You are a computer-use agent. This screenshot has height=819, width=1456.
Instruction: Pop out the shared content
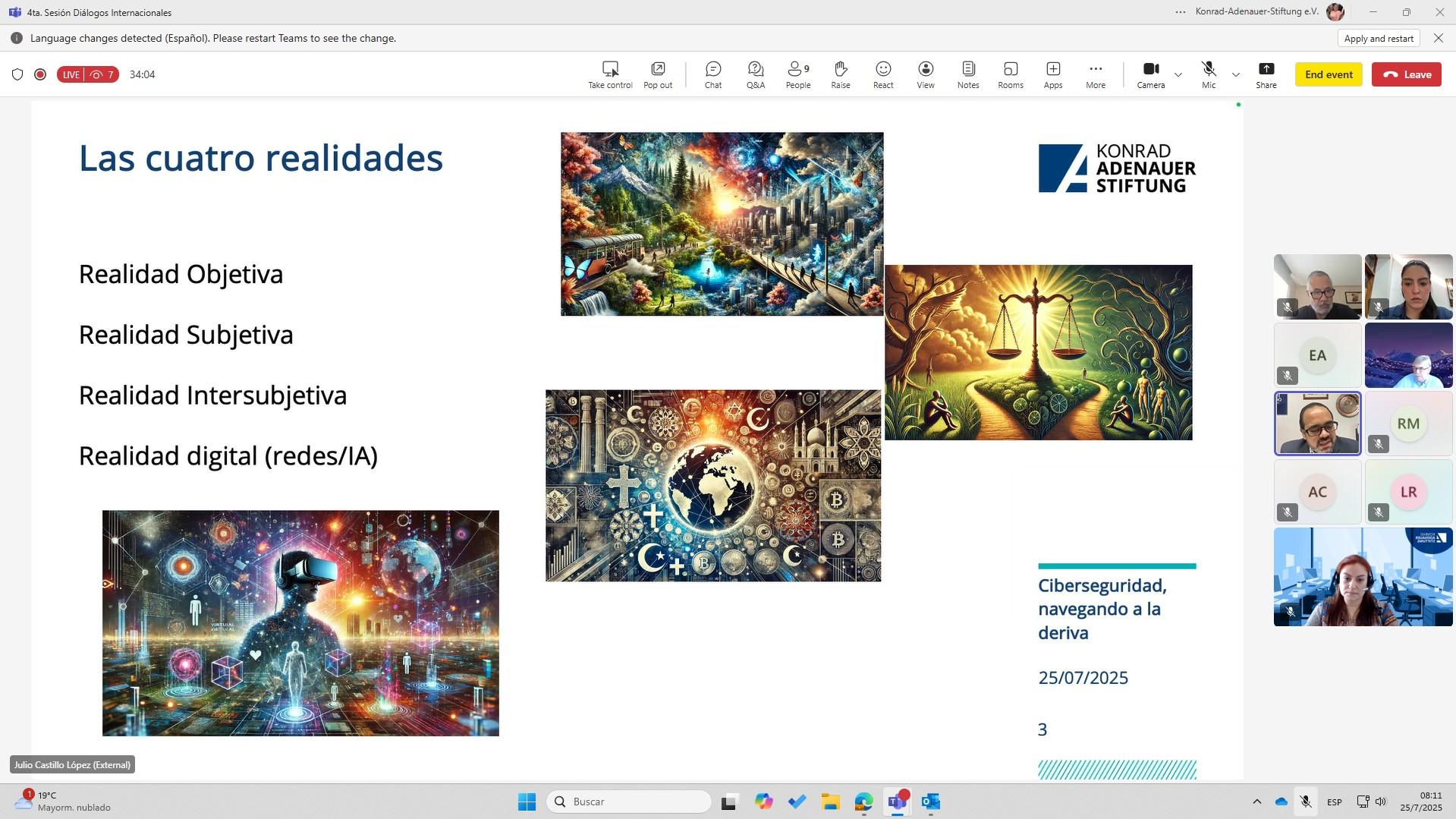point(658,74)
